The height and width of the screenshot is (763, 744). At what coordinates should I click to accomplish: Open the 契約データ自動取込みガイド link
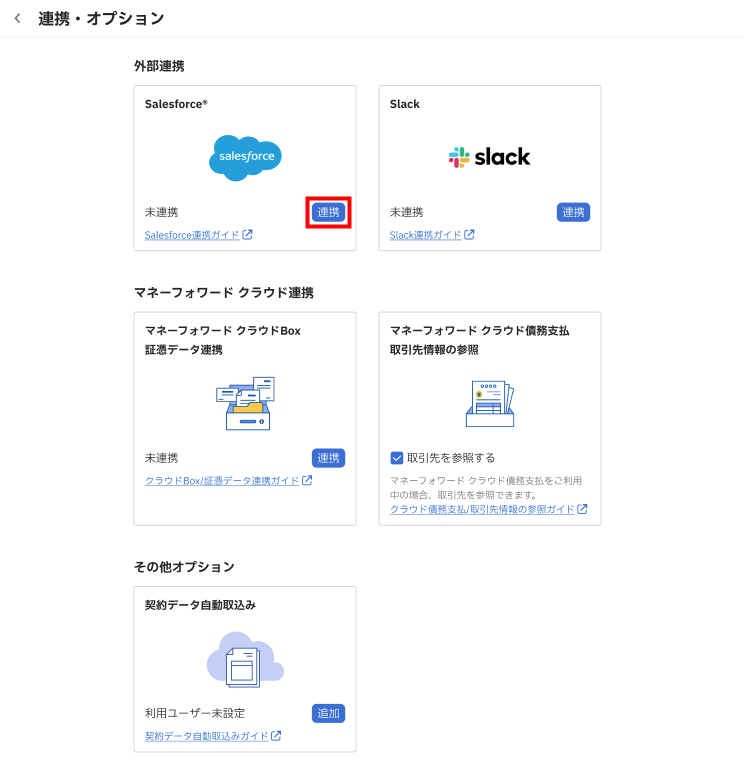206,736
